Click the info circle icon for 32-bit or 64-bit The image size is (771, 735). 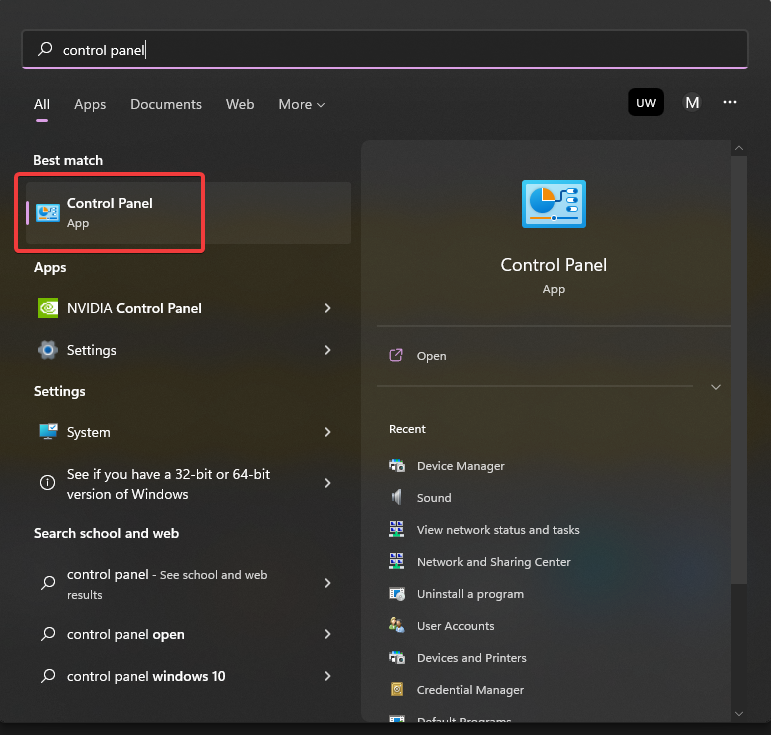[47, 483]
